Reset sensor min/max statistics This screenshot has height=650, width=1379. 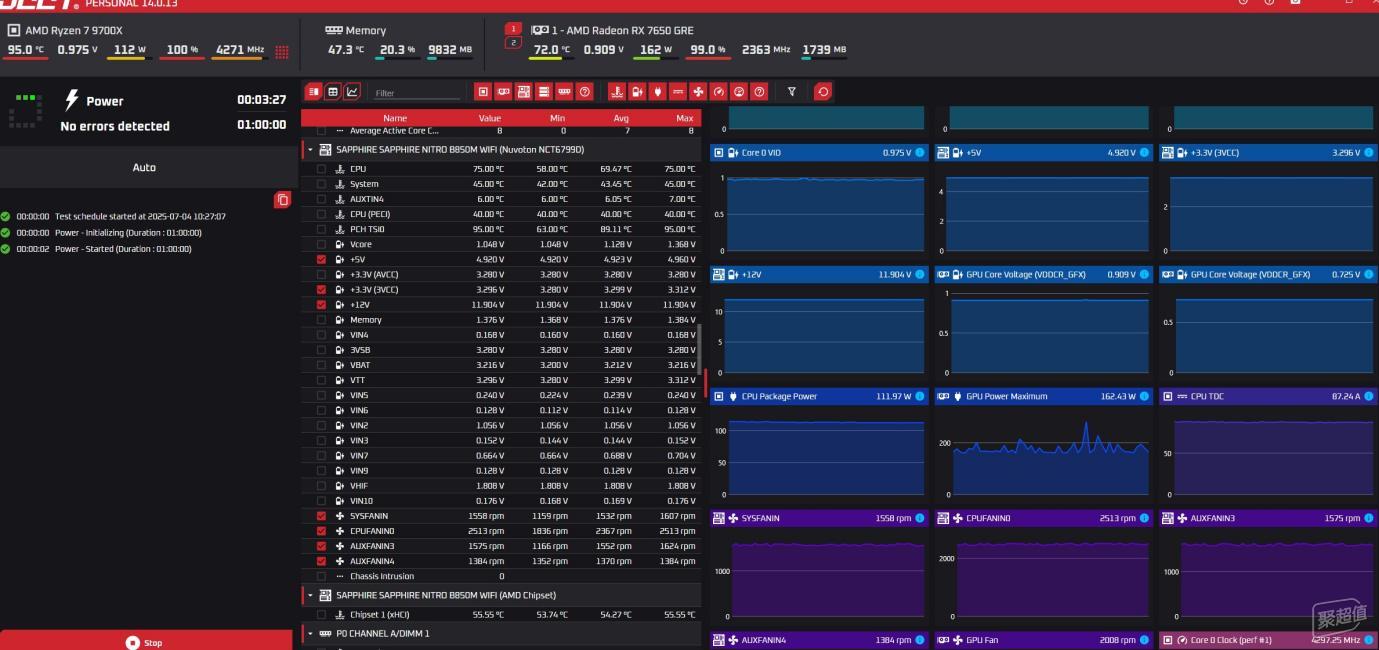click(x=823, y=92)
